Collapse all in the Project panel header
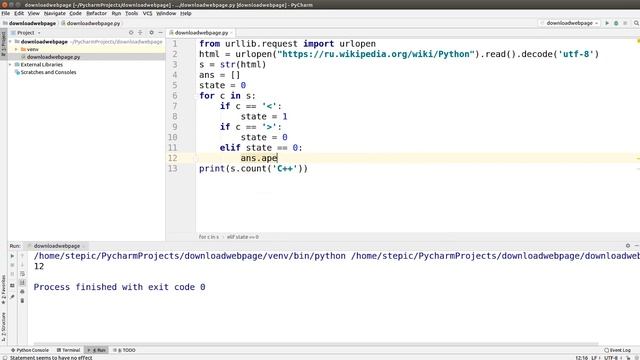Screen dimensions: 640x360 tap(140, 33)
